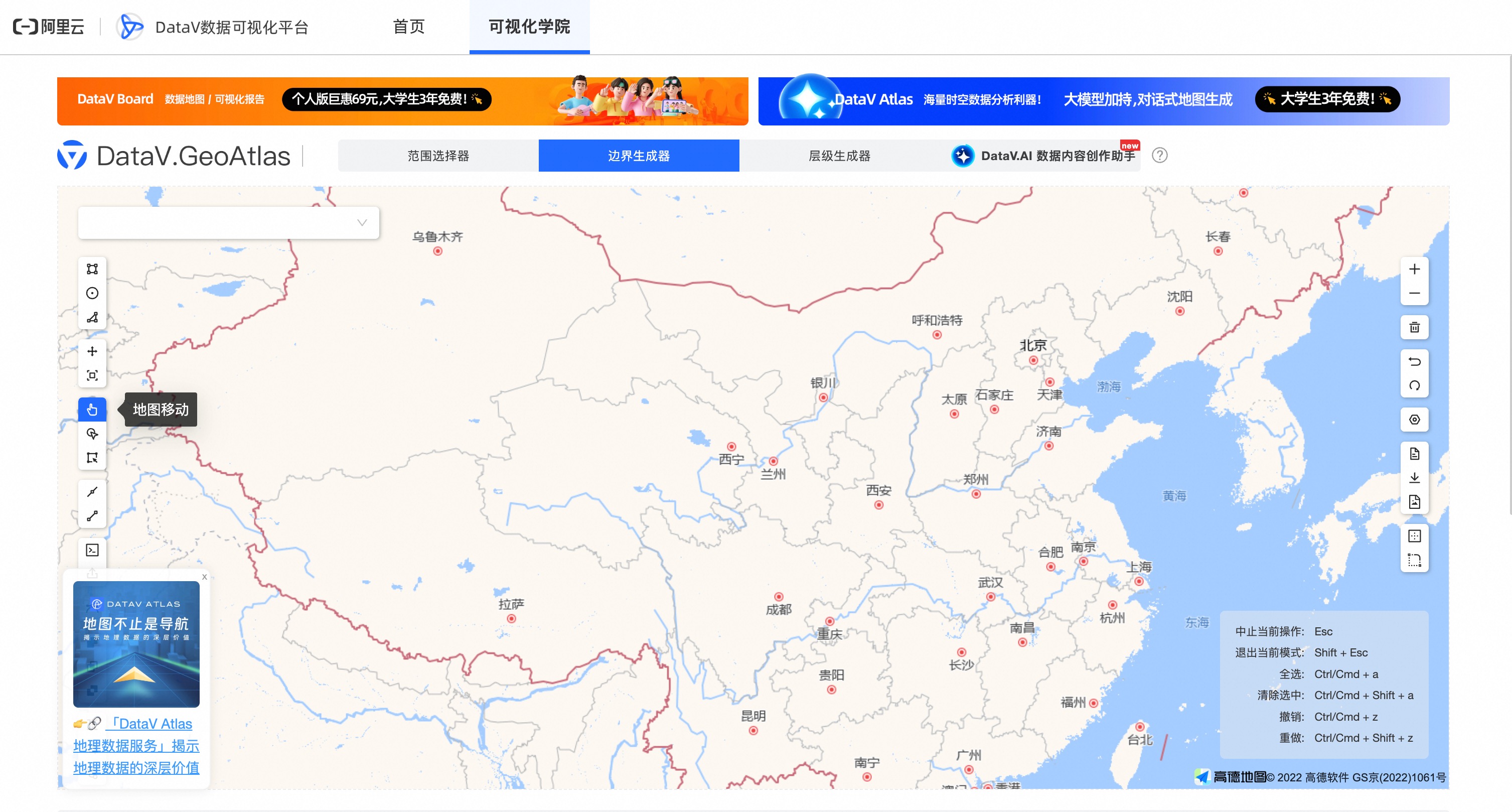Screen dimensions: 1512x812
Task: Pick the line with endpoint nodes tool
Action: click(x=92, y=515)
